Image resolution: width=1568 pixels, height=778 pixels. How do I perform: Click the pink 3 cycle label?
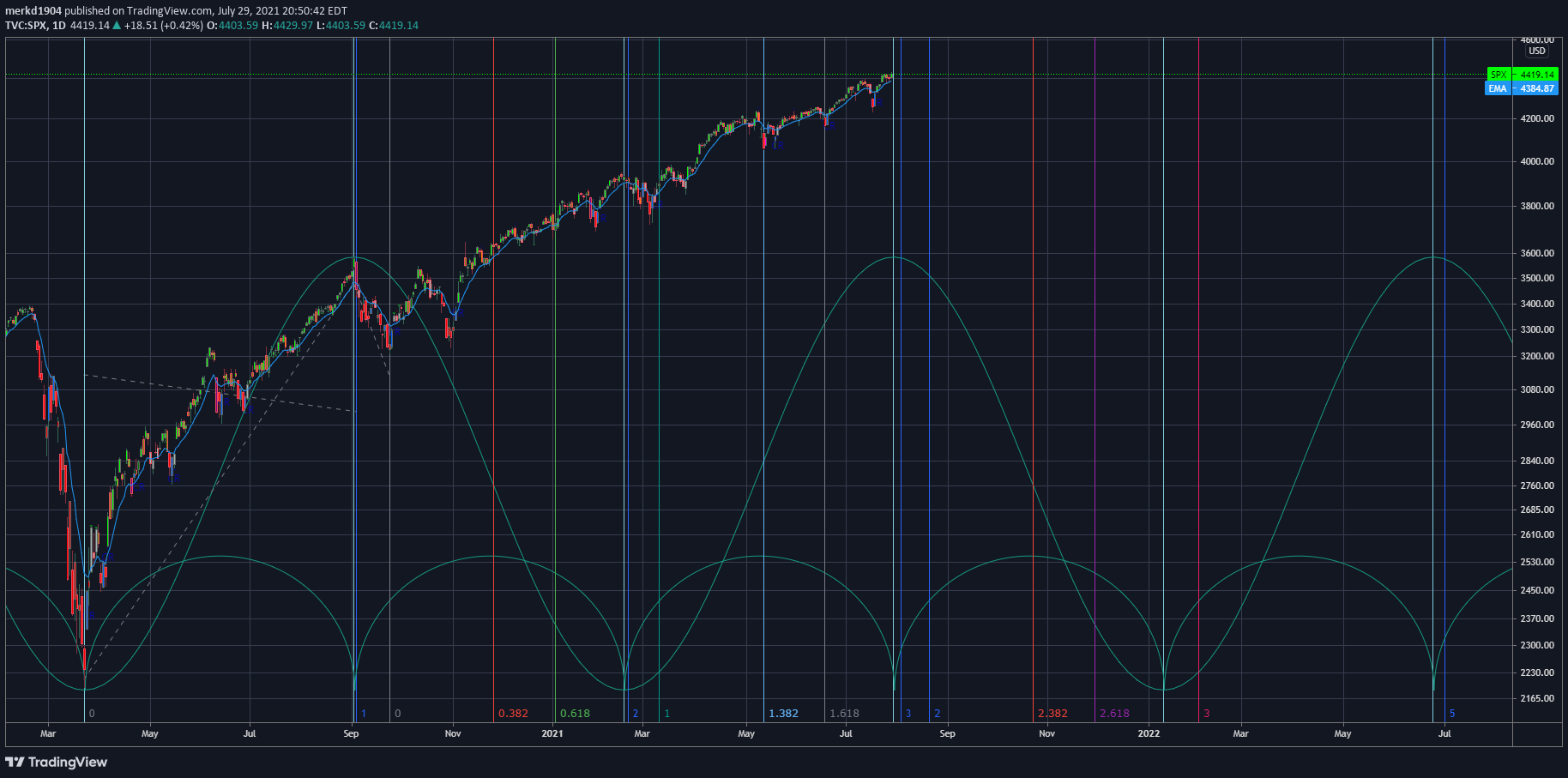pos(1207,714)
